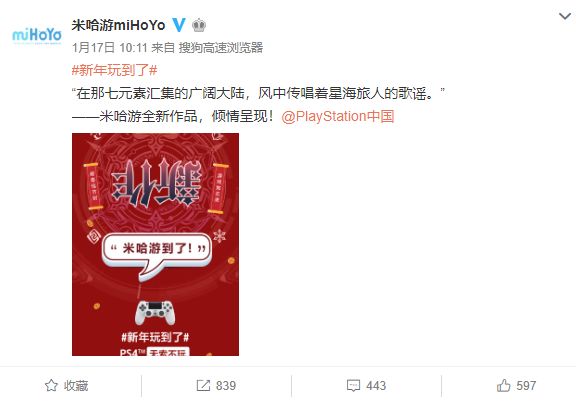Click the 443 comments count
Viewport: 576px width, 404px height.
[376, 386]
